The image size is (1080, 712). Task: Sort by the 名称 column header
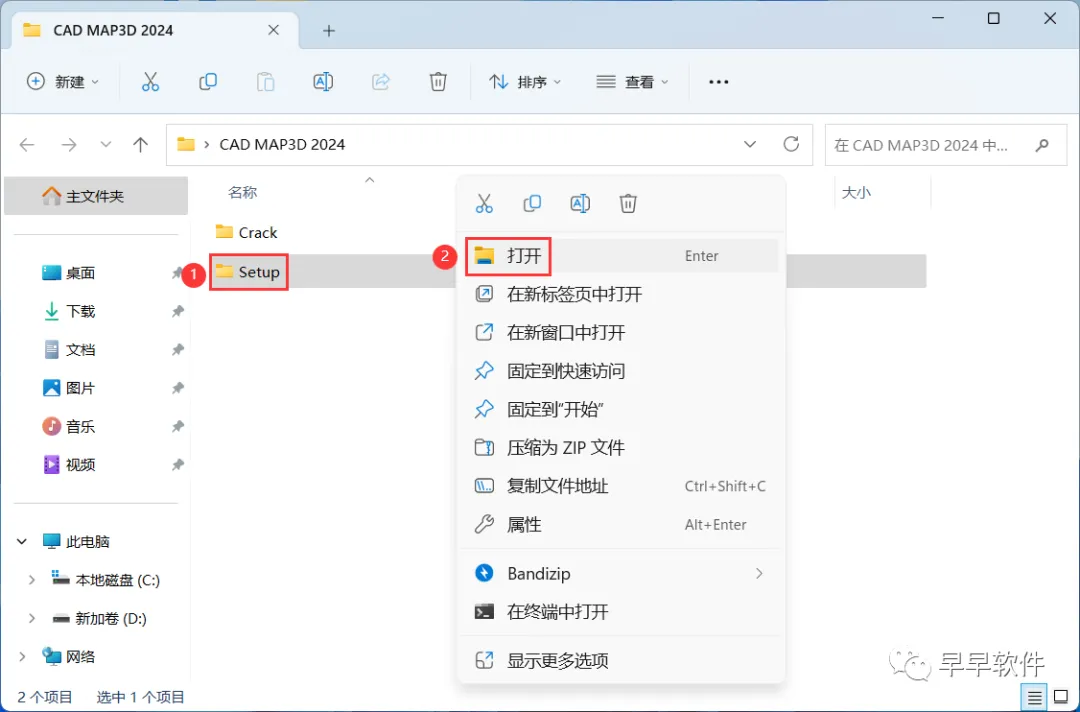pos(242,193)
